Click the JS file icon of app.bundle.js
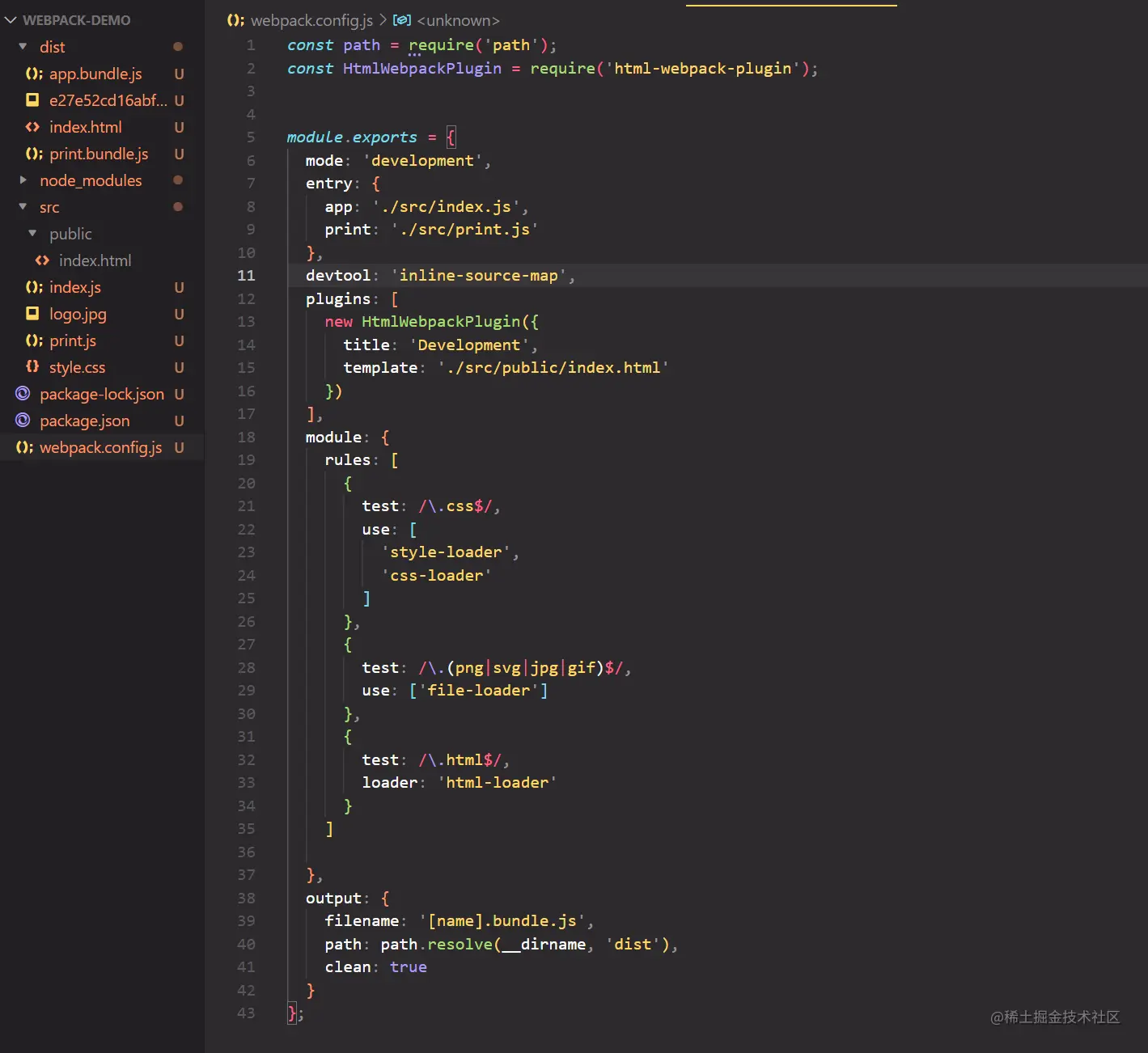The image size is (1148, 1053). coord(34,74)
